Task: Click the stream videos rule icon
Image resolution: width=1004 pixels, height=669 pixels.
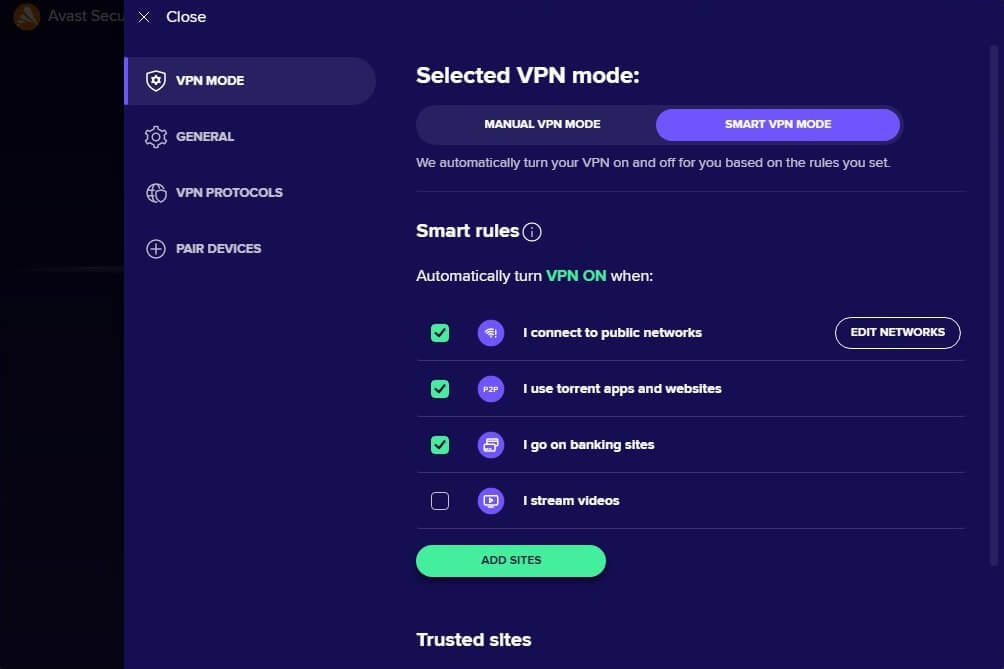Action: [x=491, y=500]
